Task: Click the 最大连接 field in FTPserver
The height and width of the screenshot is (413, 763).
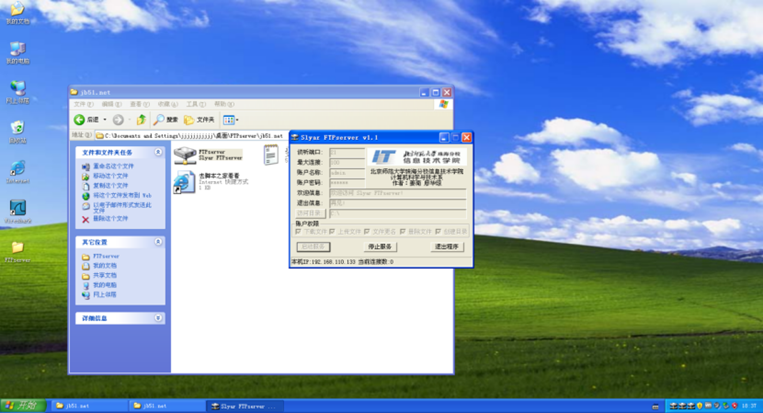Action: [x=347, y=162]
